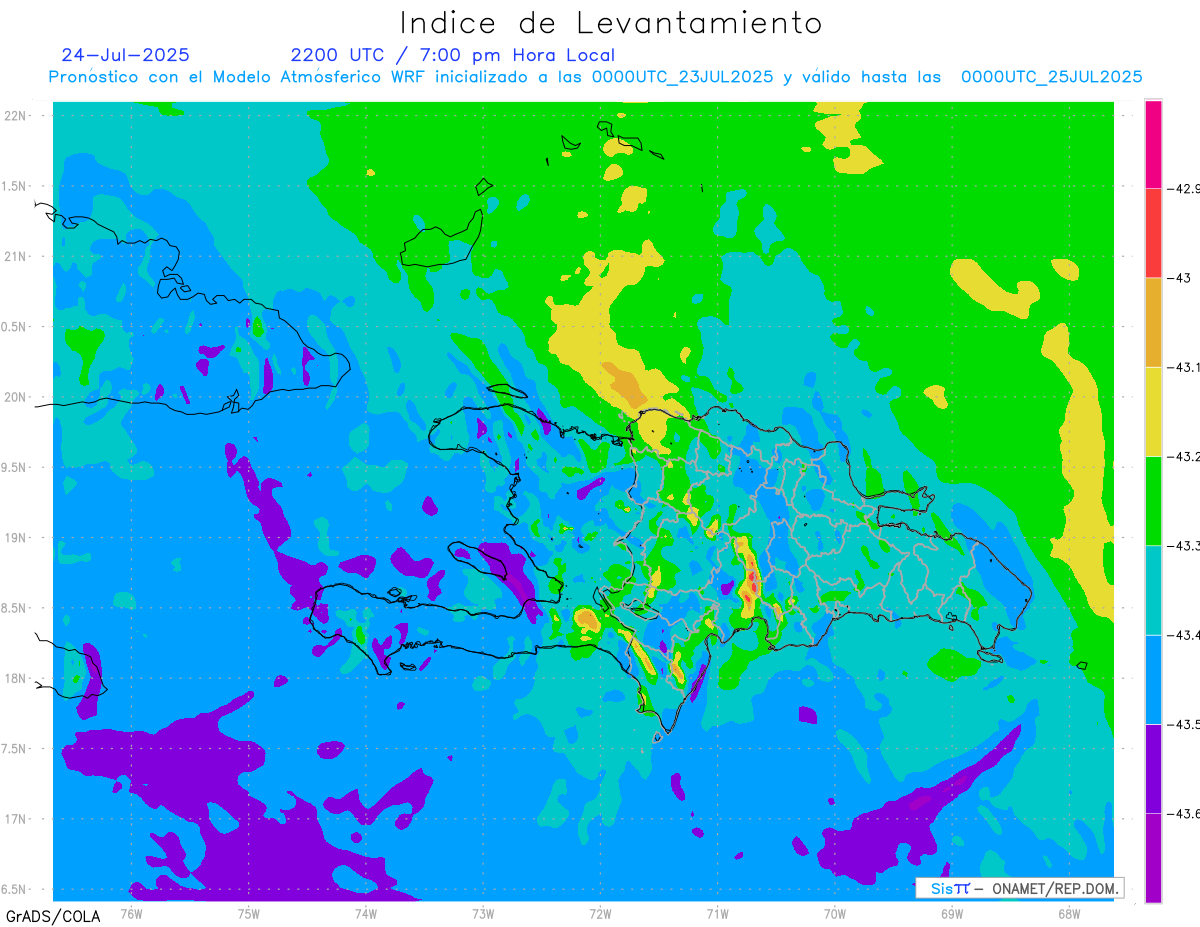Screen dimensions: 1200x927
Task: Choose the blue legend swatch below -43.4
Action: pyautogui.click(x=1153, y=679)
